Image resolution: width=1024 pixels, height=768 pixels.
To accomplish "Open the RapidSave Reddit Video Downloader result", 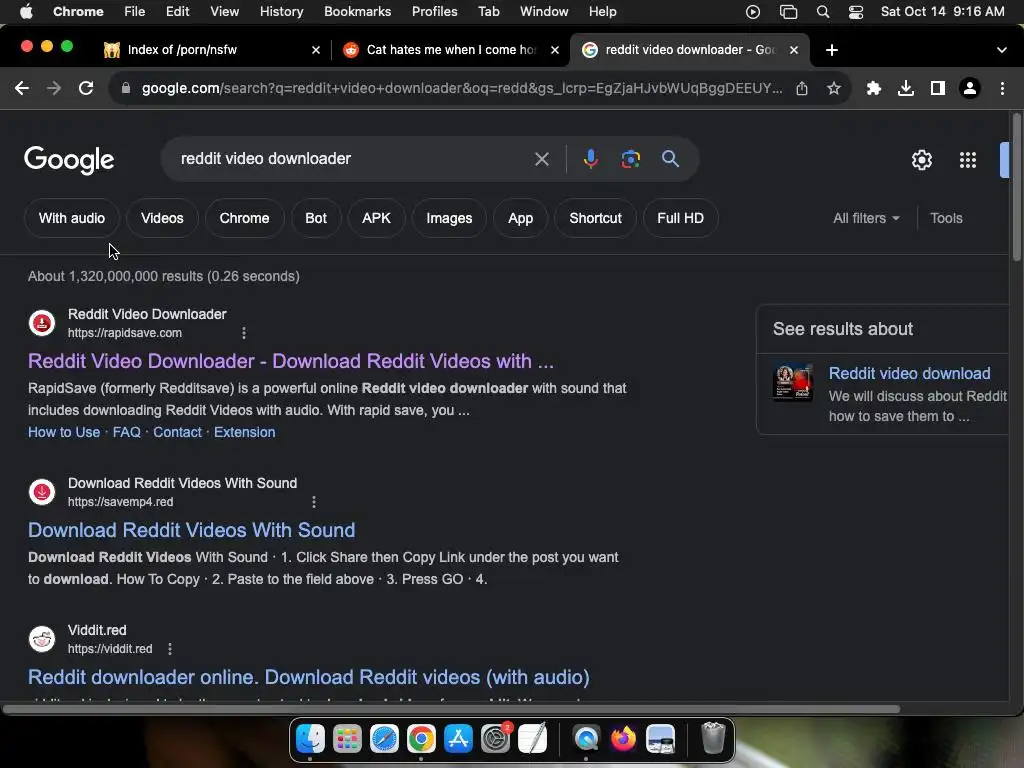I will [x=291, y=361].
